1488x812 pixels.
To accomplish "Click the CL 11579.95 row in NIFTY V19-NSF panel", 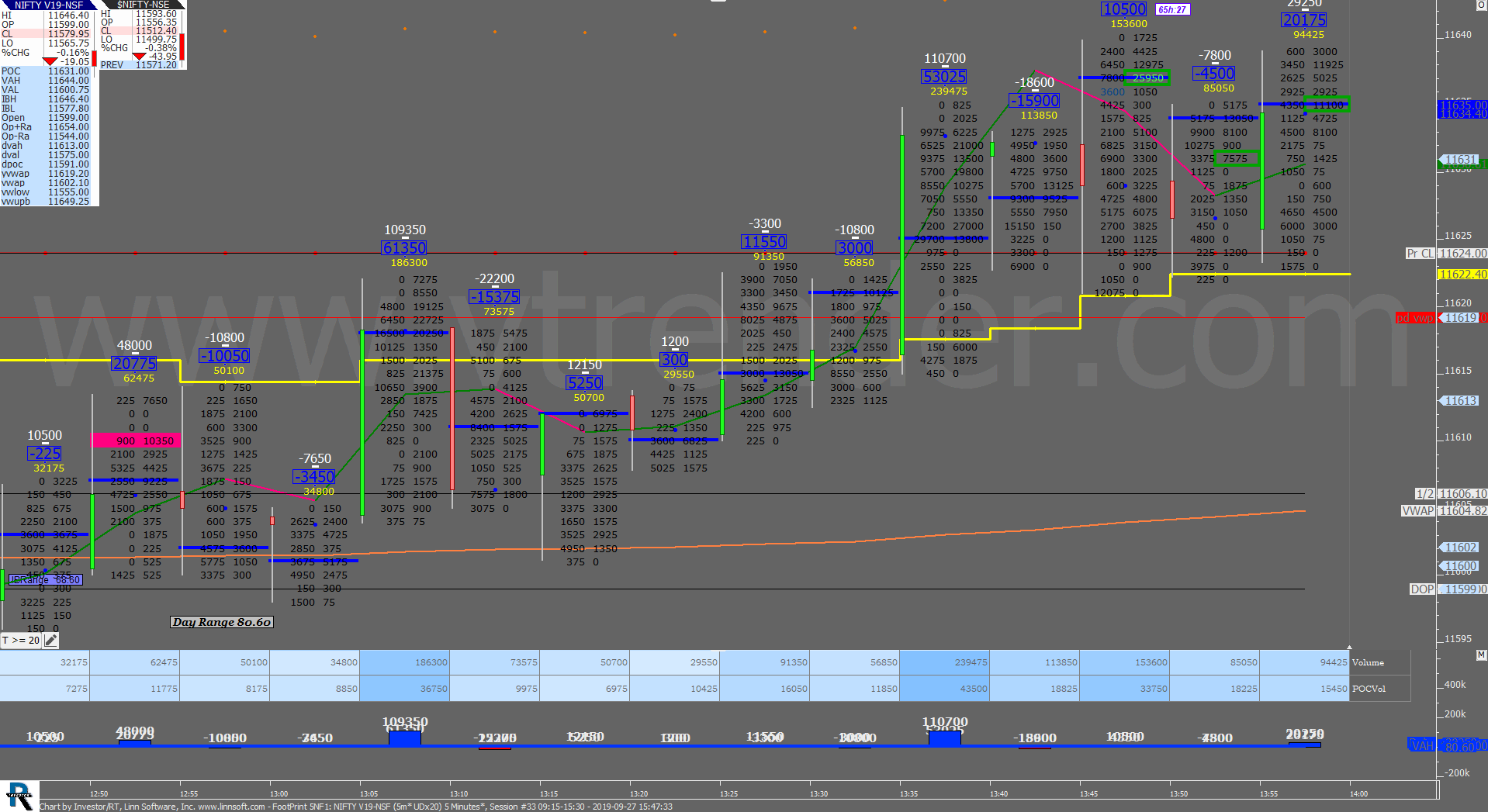I will (x=45, y=34).
